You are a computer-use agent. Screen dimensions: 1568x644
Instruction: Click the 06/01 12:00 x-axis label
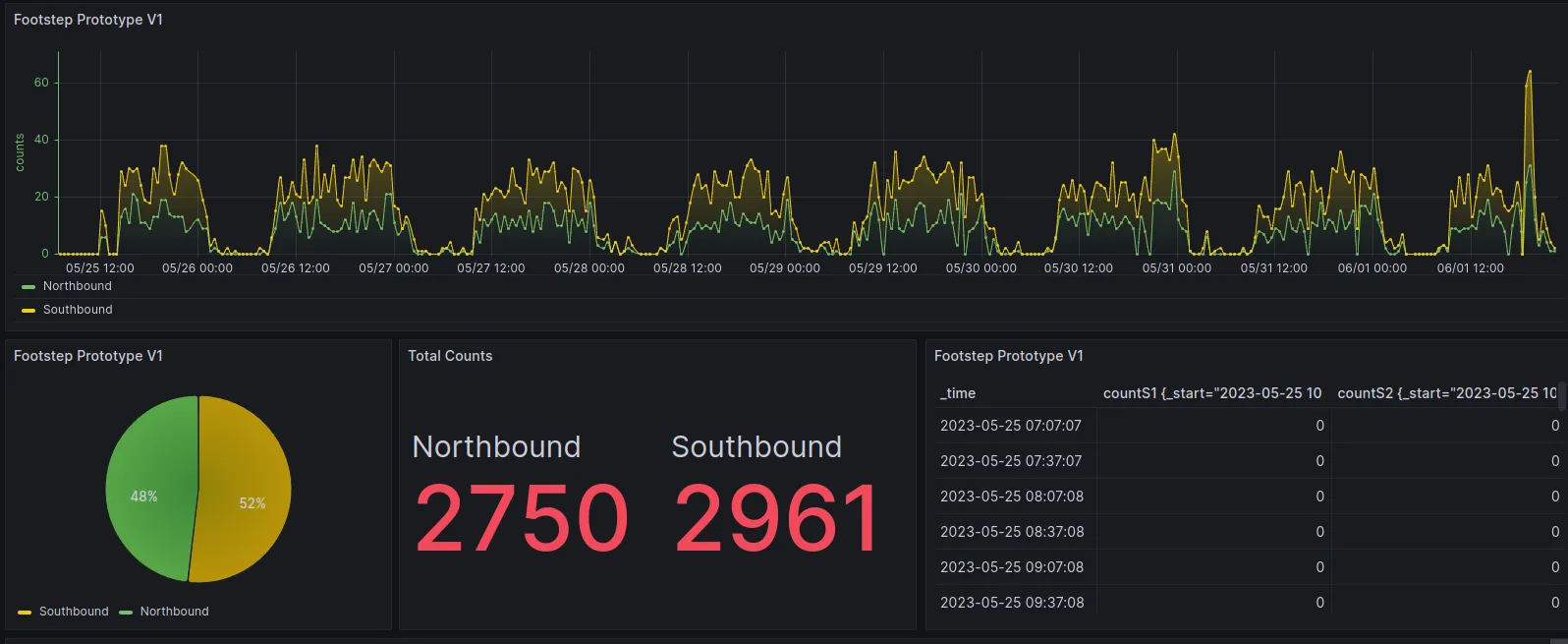point(1471,268)
